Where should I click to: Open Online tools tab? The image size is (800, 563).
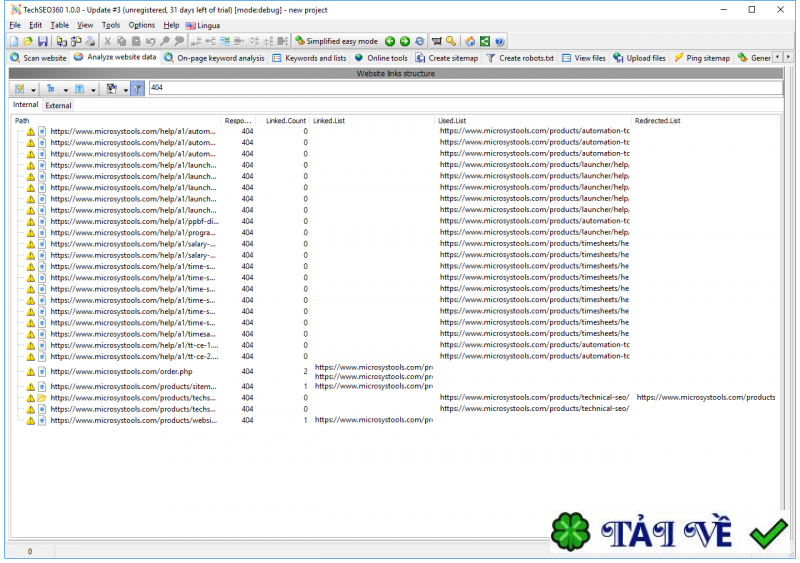coord(381,58)
